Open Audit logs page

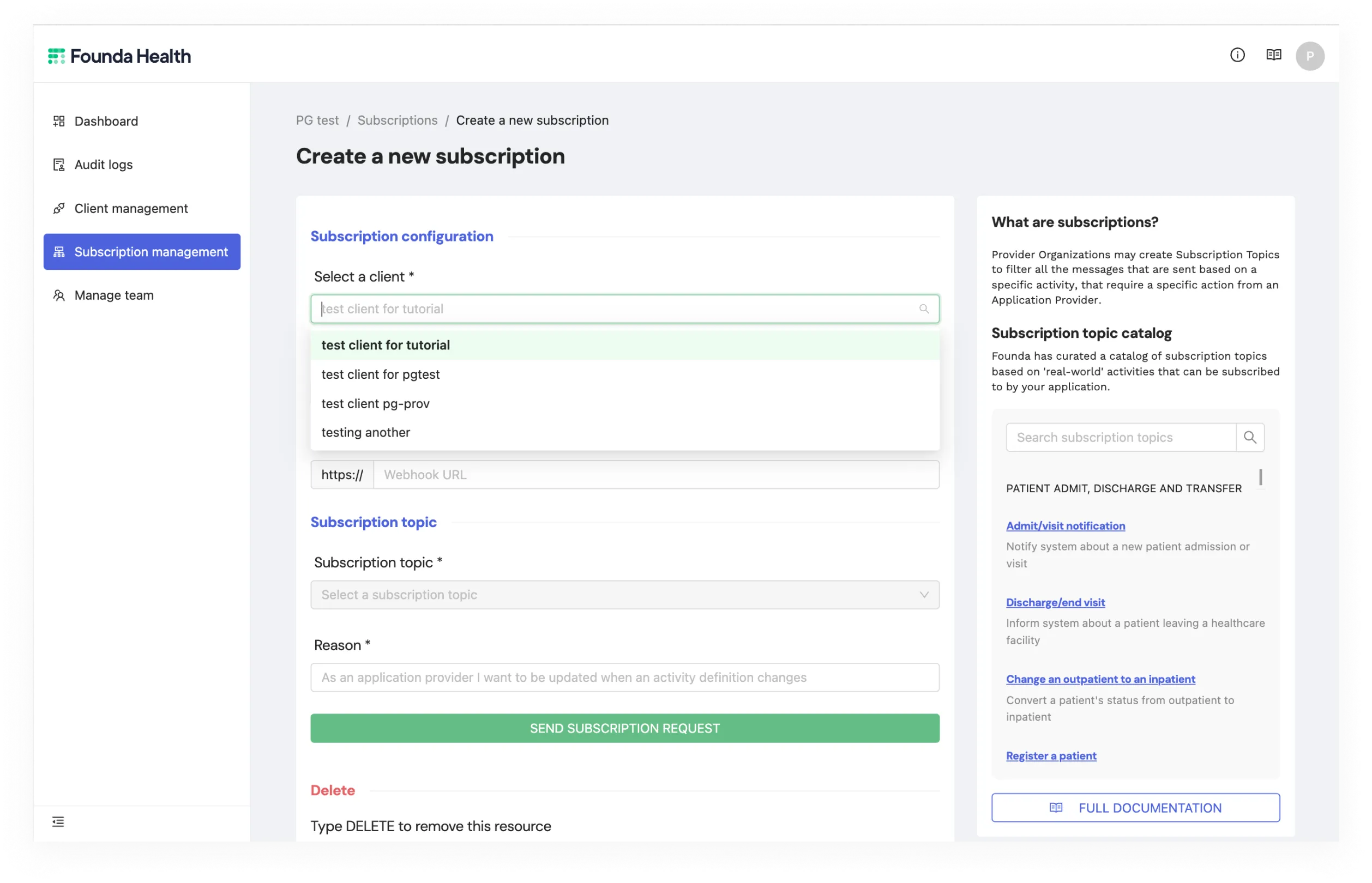[142, 165]
